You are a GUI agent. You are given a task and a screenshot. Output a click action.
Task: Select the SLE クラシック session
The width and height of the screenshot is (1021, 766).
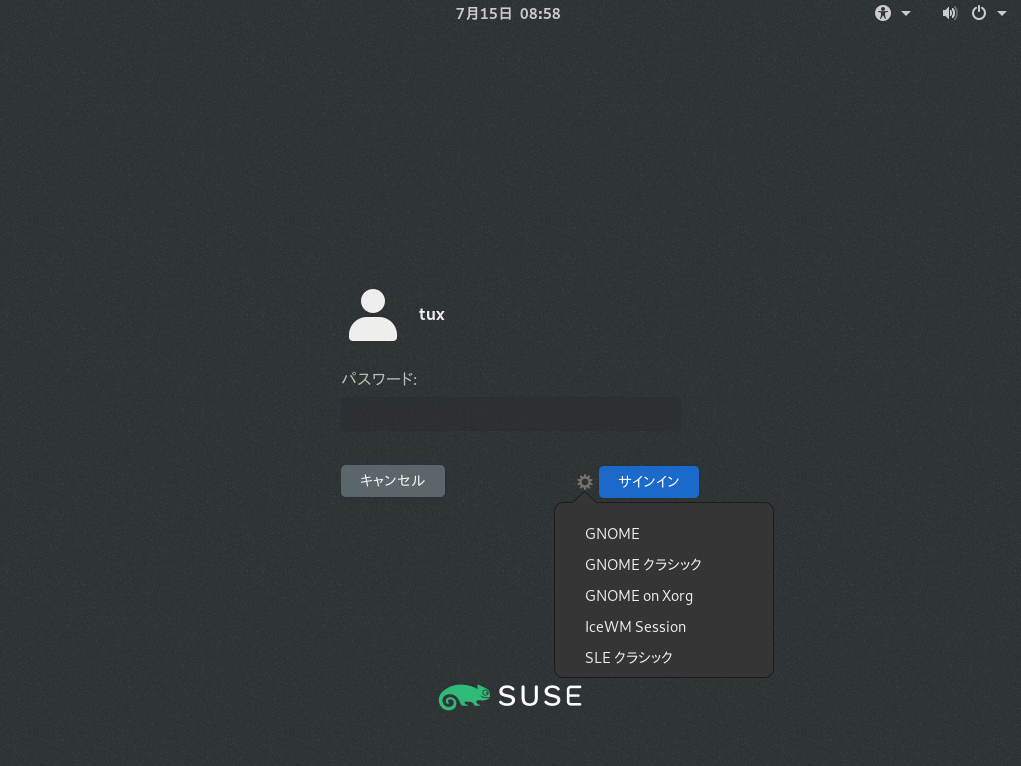(x=664, y=657)
